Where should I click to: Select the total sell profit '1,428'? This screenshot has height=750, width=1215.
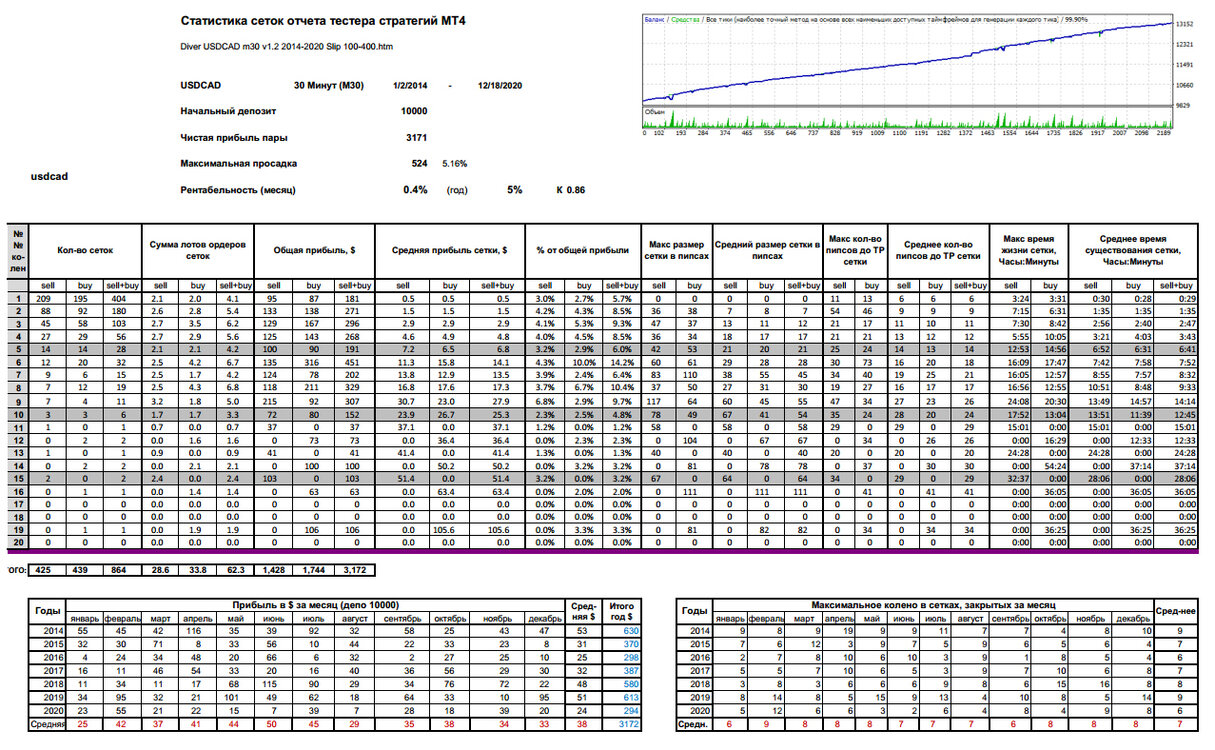point(273,569)
